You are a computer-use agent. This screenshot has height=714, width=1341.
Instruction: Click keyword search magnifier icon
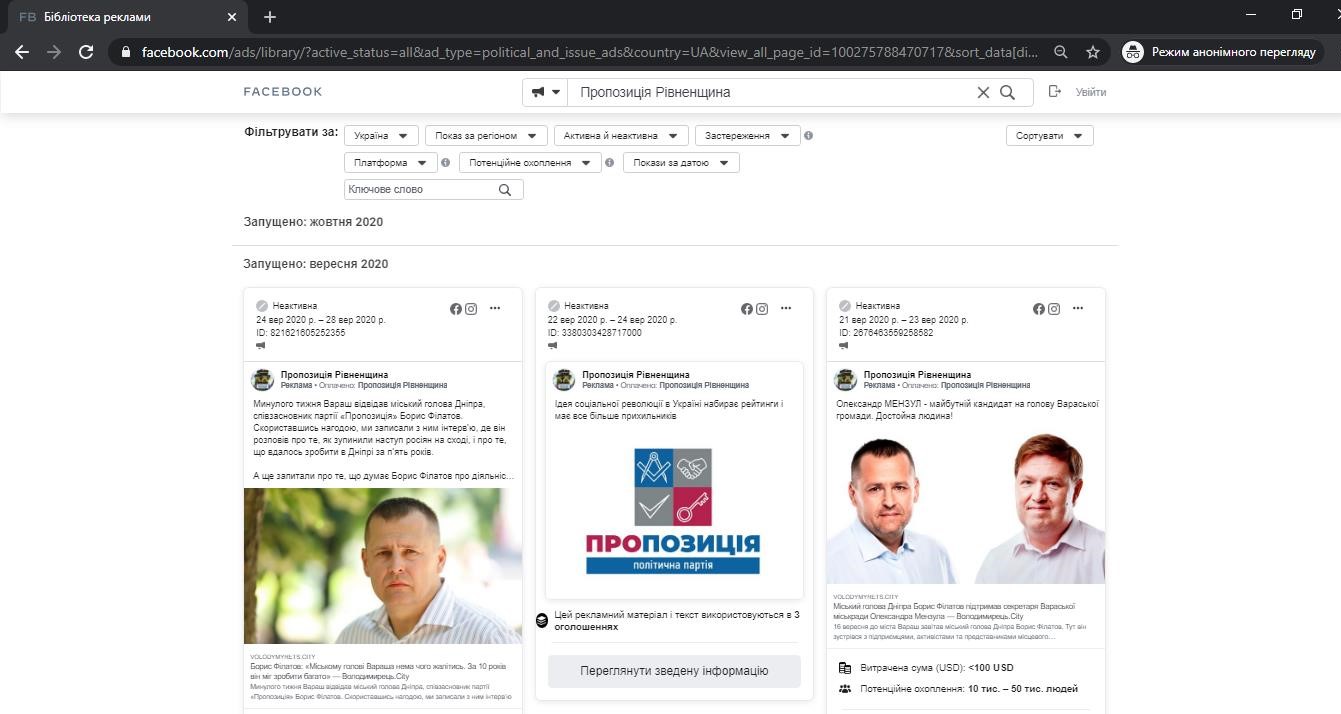[x=505, y=190]
